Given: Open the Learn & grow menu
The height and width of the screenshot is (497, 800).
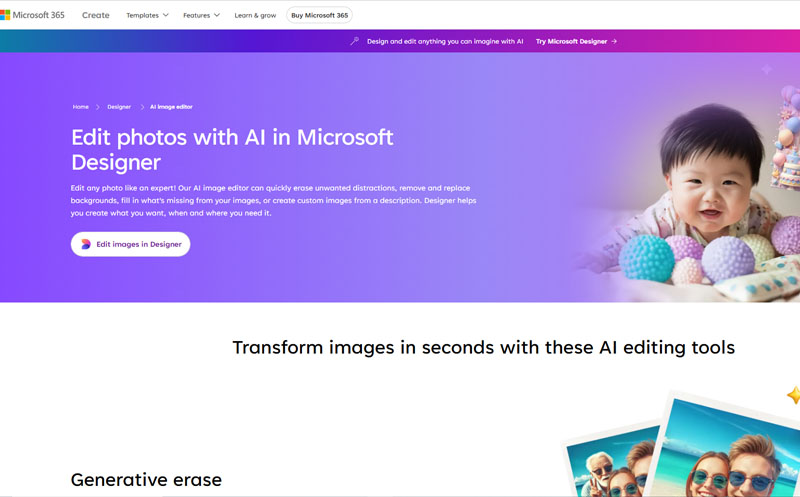Looking at the screenshot, I should tap(255, 15).
